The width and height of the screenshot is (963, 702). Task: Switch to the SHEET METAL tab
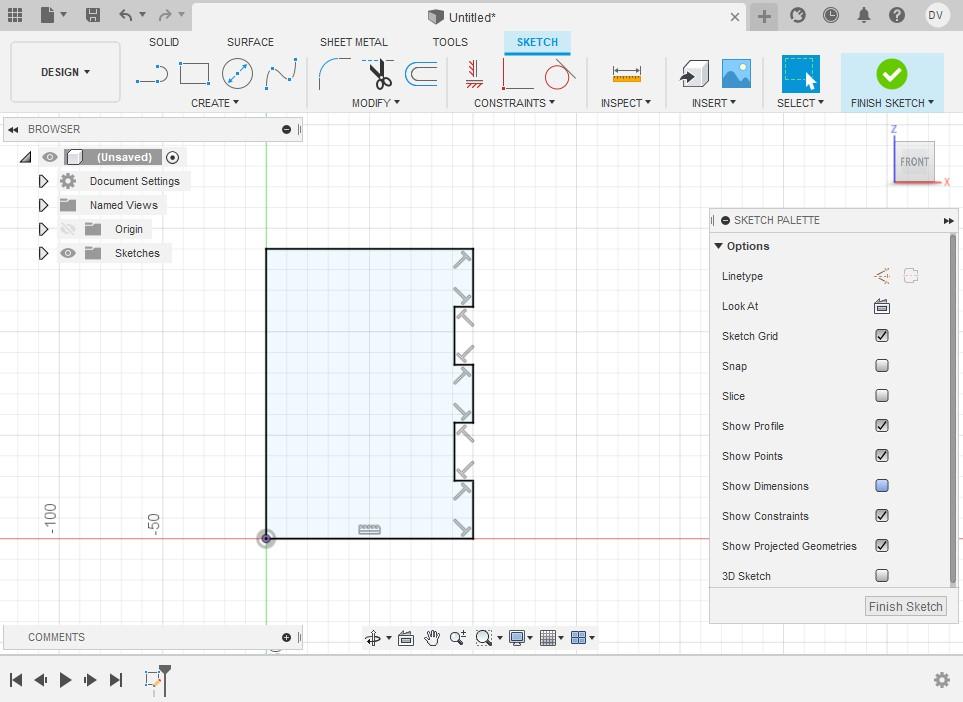coord(354,42)
